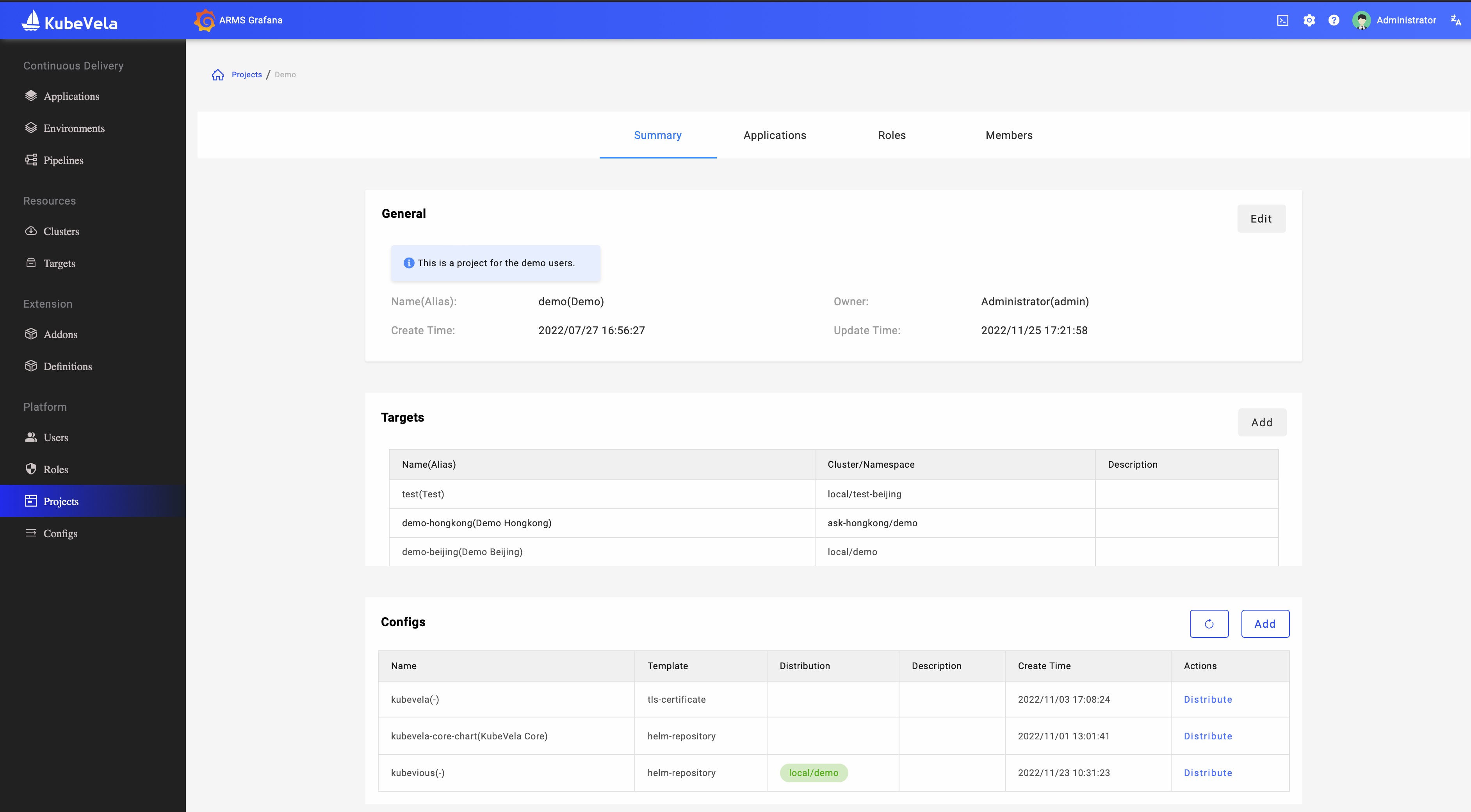Distribute the kubevious config
Image resolution: width=1471 pixels, height=812 pixels.
1207,773
